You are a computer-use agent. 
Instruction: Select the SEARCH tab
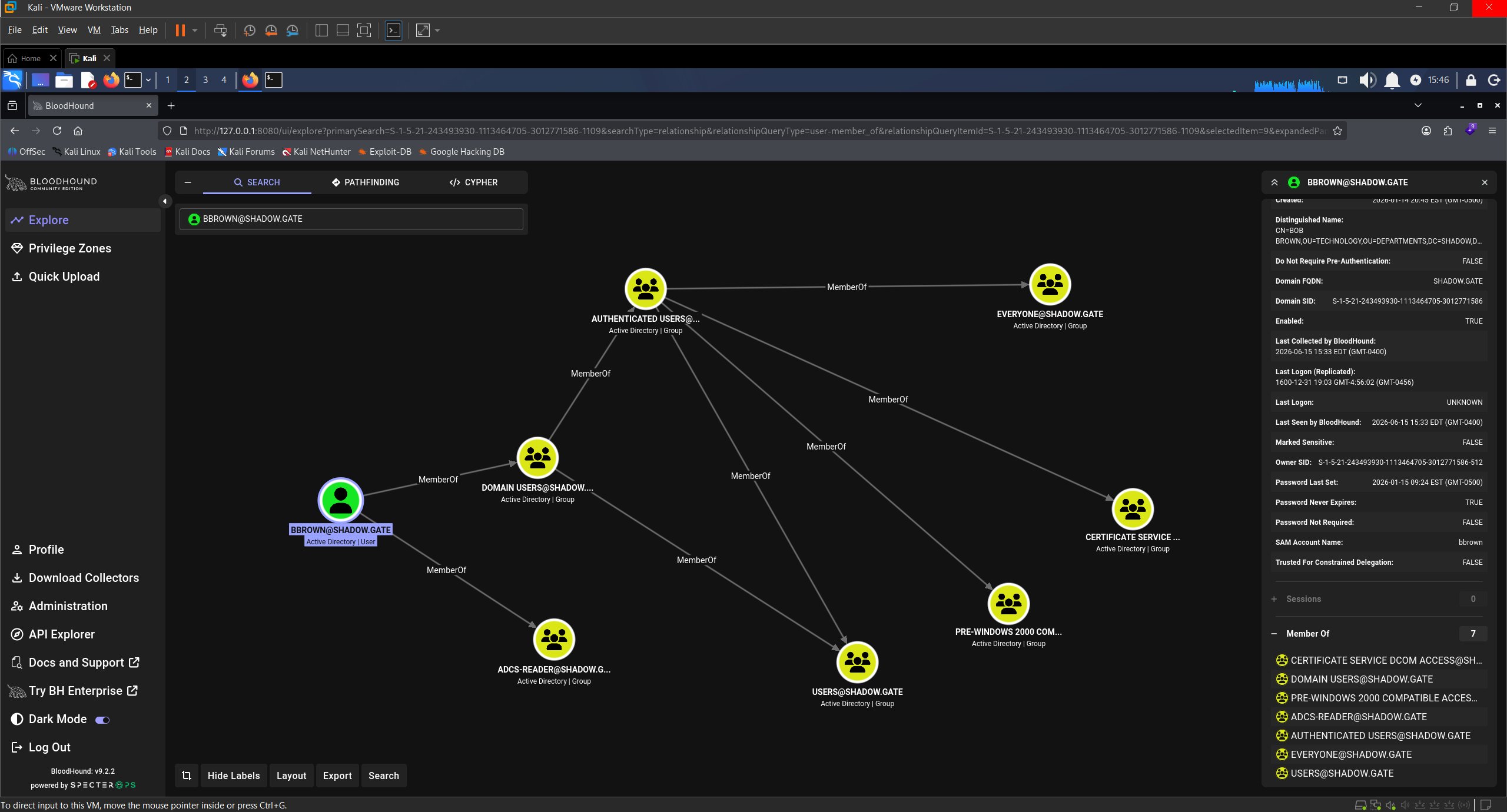[257, 182]
